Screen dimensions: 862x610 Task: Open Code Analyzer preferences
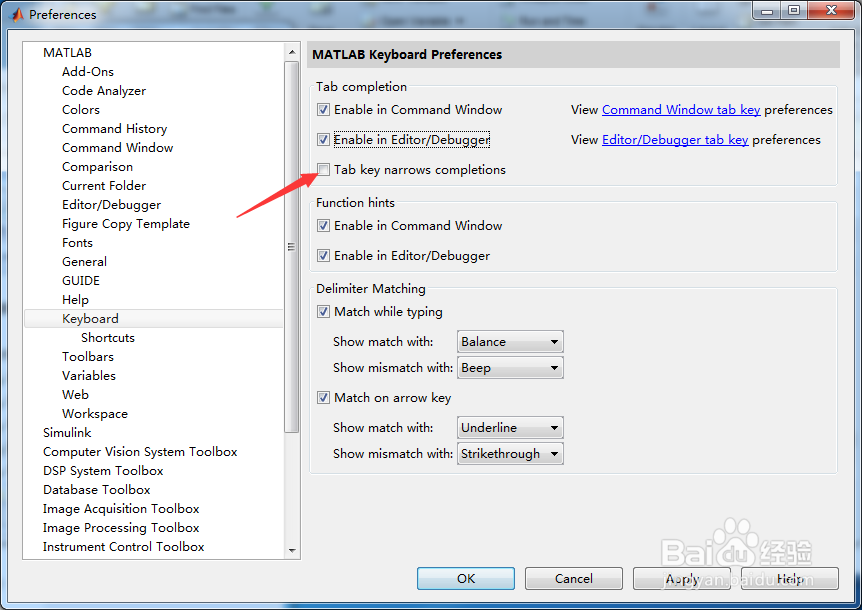pos(104,91)
